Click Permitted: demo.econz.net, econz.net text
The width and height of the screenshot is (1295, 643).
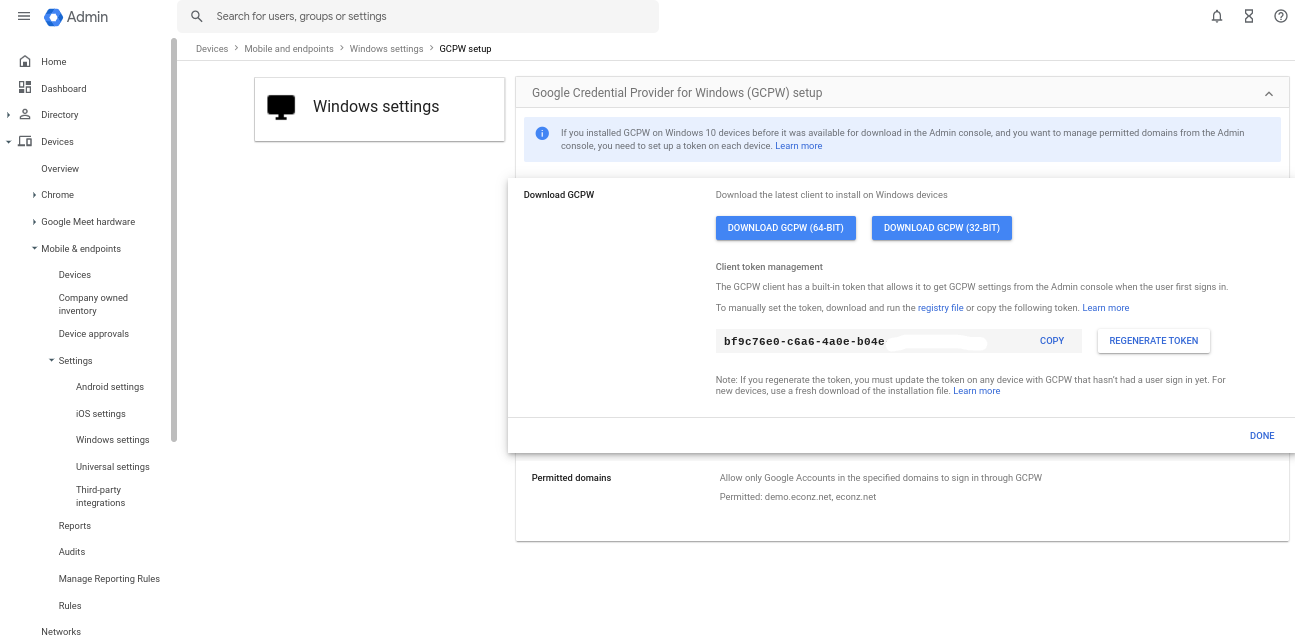(798, 497)
